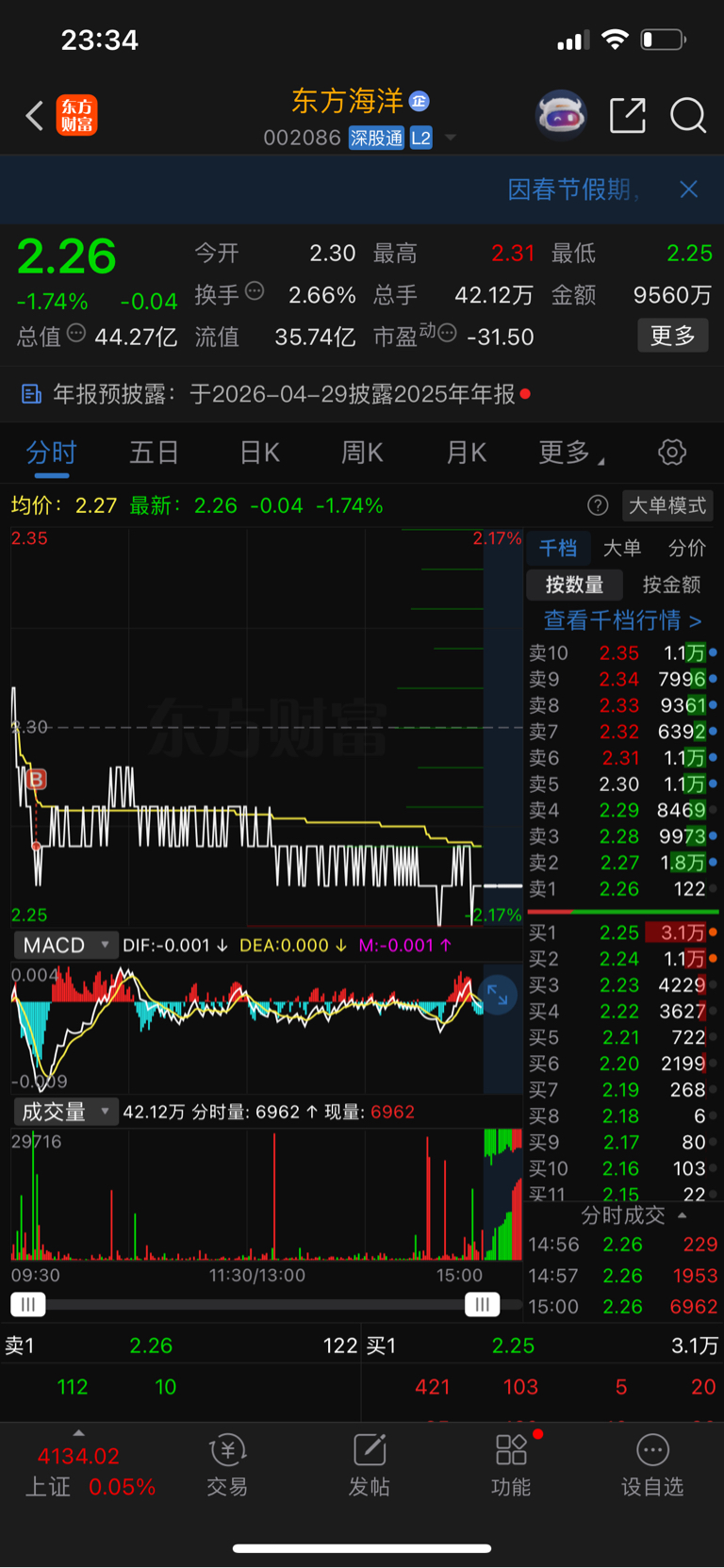The width and height of the screenshot is (724, 1568).
Task: Tap the 上证 4134.02 index value
Action: pos(78,1456)
